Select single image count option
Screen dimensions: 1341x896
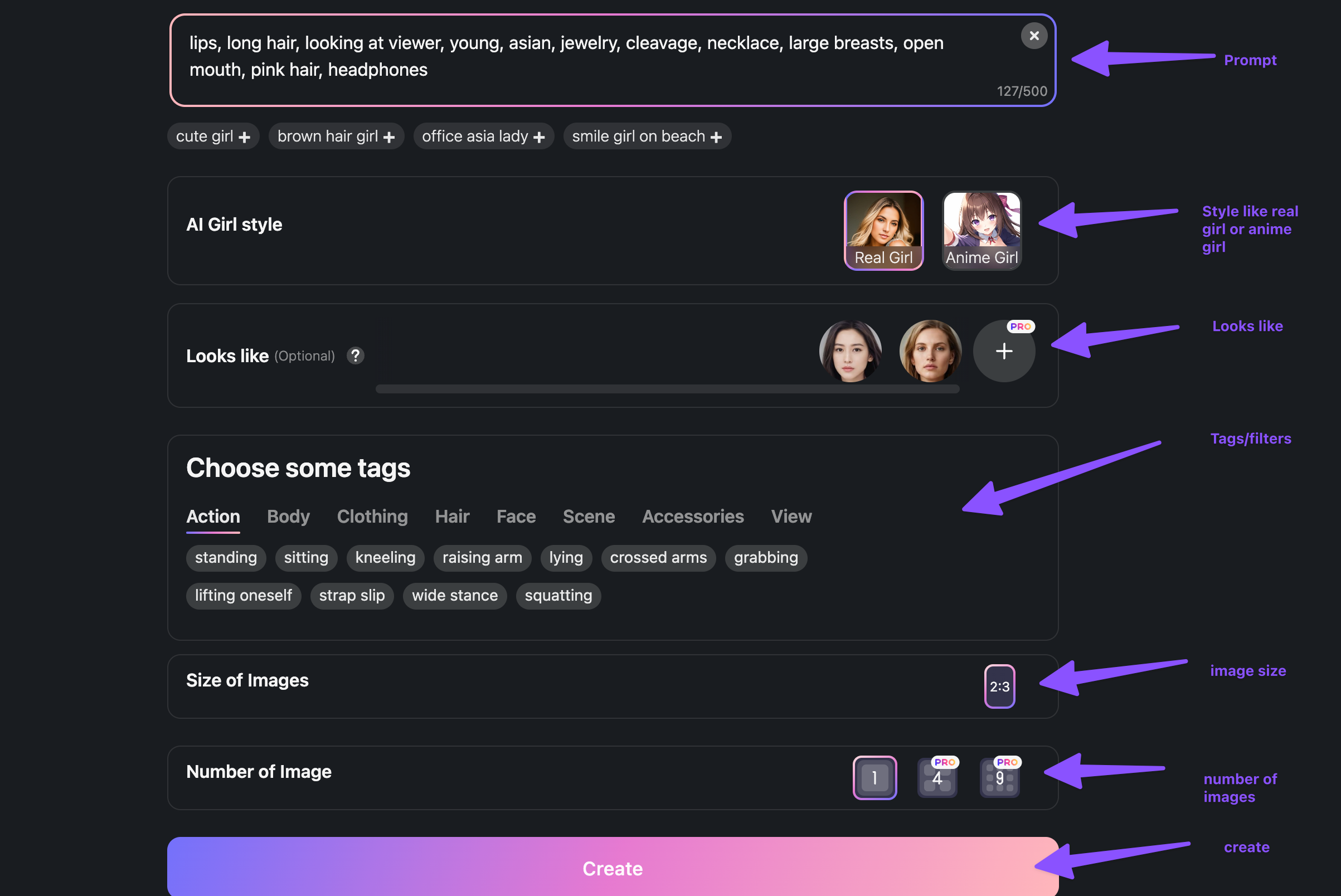point(874,778)
